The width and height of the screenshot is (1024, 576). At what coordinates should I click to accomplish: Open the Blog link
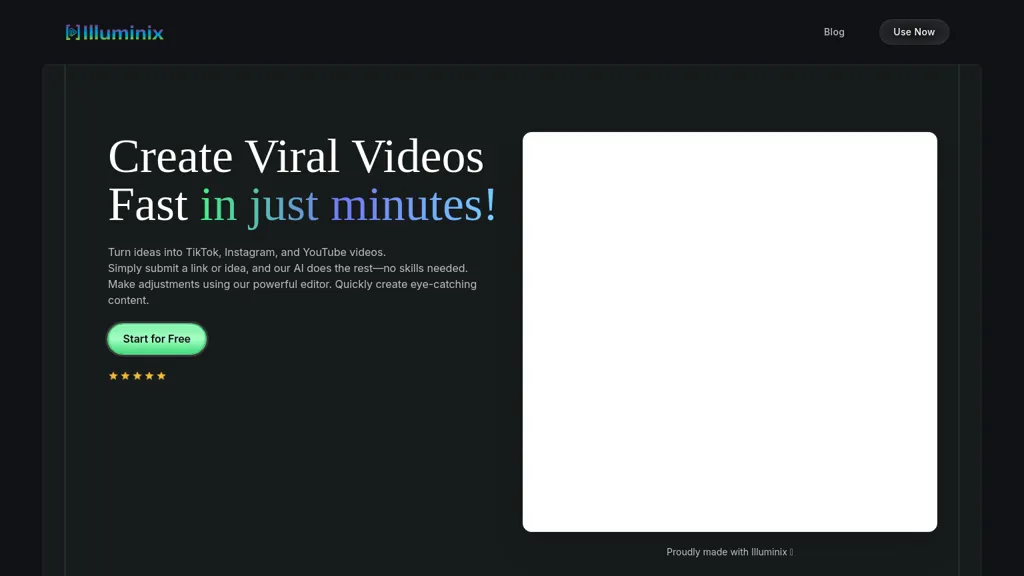pyautogui.click(x=833, y=32)
